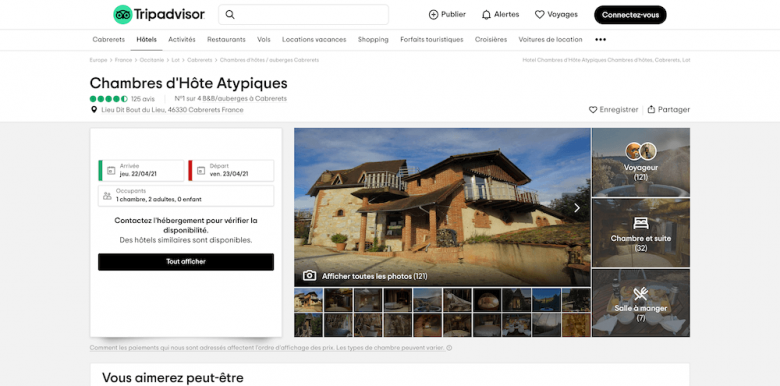Open the Voyageur (121) photo tile

(x=641, y=163)
